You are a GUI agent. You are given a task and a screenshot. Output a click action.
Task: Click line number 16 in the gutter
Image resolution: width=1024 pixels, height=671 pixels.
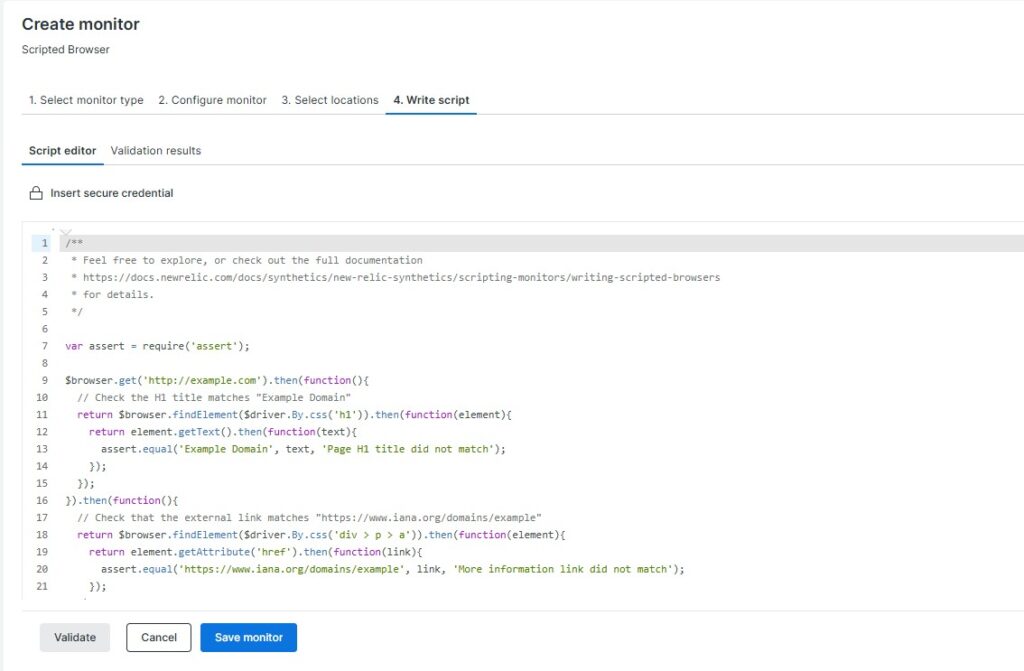(43, 500)
